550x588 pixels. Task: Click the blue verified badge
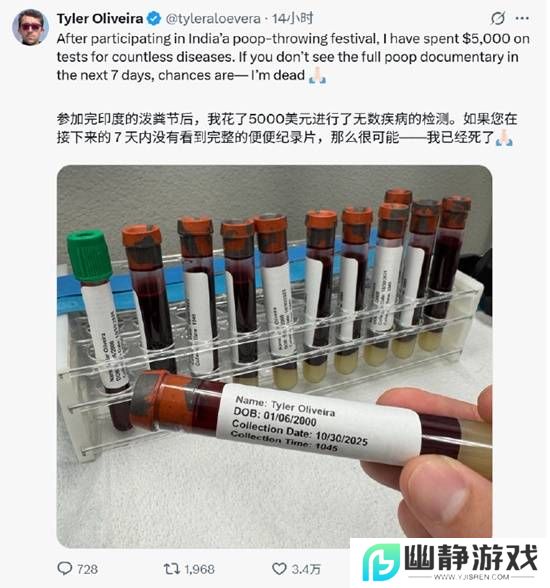(x=154, y=18)
